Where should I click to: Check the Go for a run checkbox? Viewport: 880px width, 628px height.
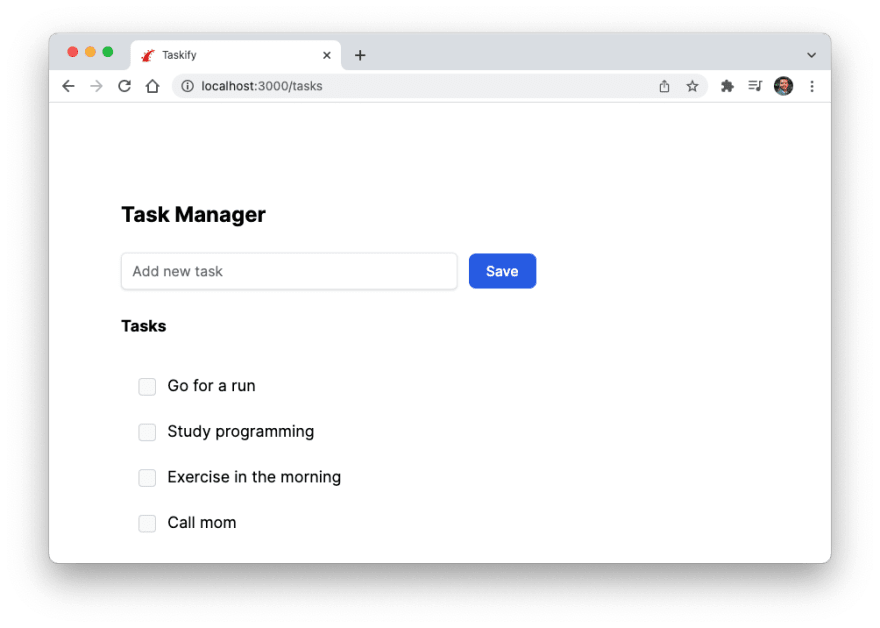click(x=147, y=387)
